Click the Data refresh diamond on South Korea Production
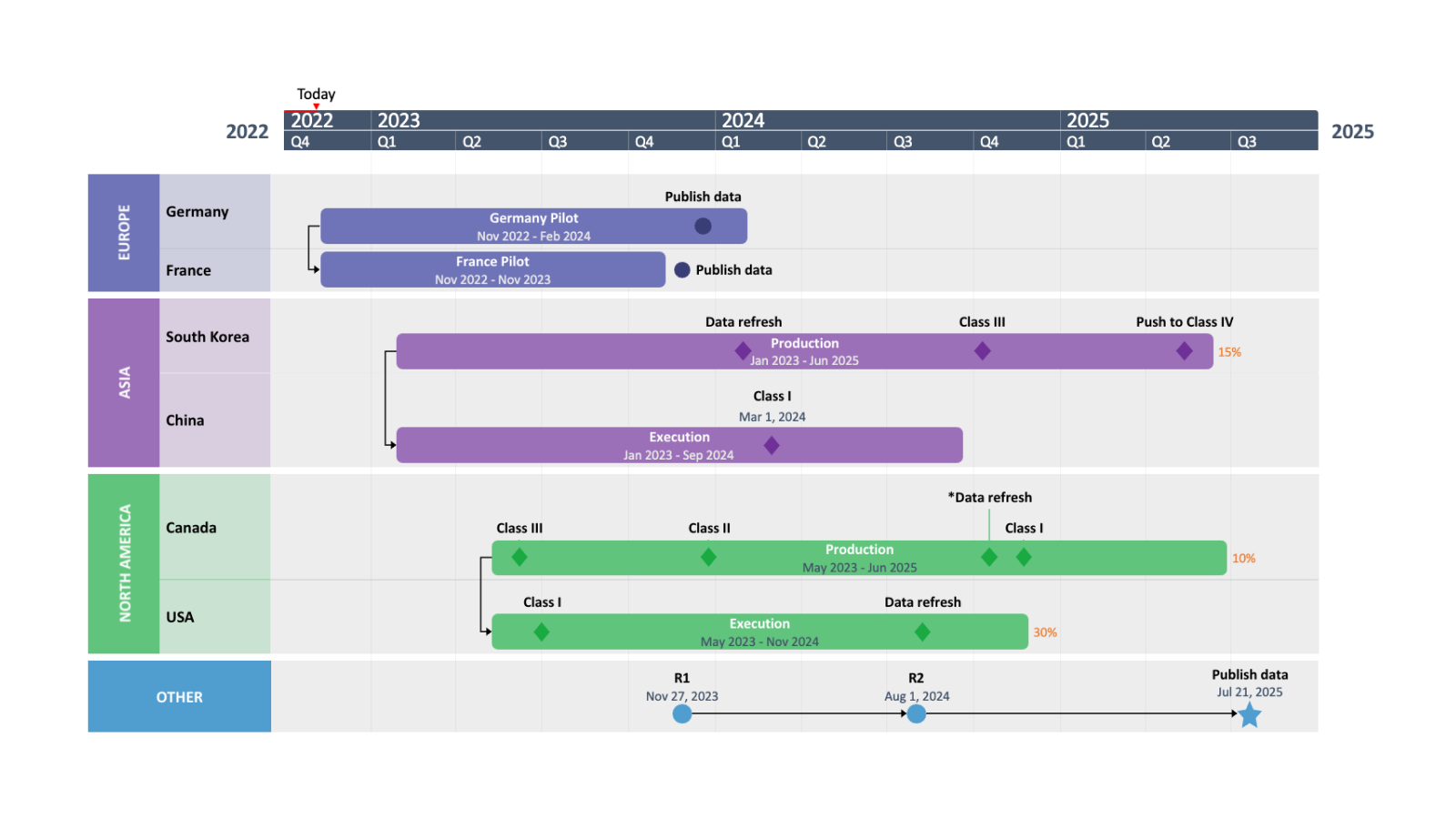Viewport: 1456px width, 819px height. pos(743,350)
